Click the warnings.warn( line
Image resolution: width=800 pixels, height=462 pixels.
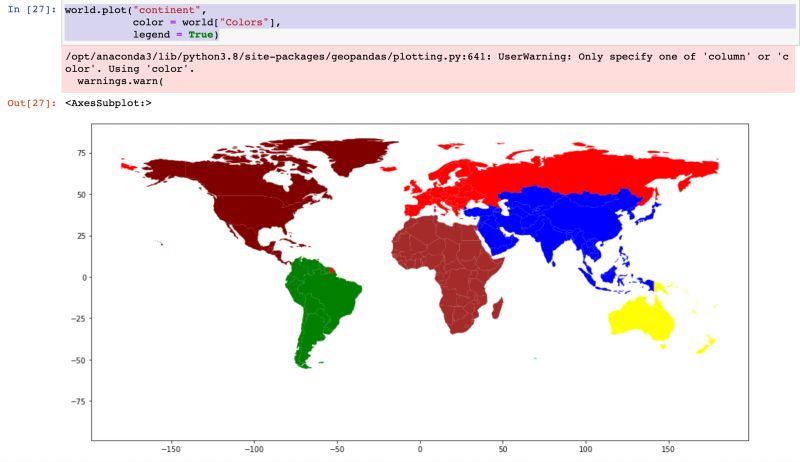[x=120, y=81]
